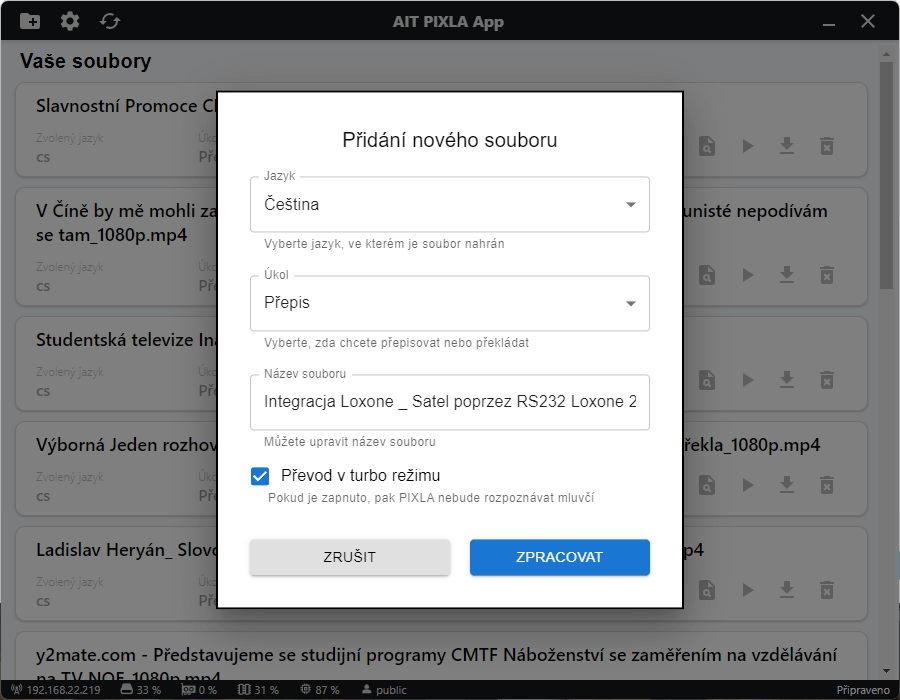900x700 pixels.
Task: Open document preview for Výborná Jeden file
Action: (707, 485)
